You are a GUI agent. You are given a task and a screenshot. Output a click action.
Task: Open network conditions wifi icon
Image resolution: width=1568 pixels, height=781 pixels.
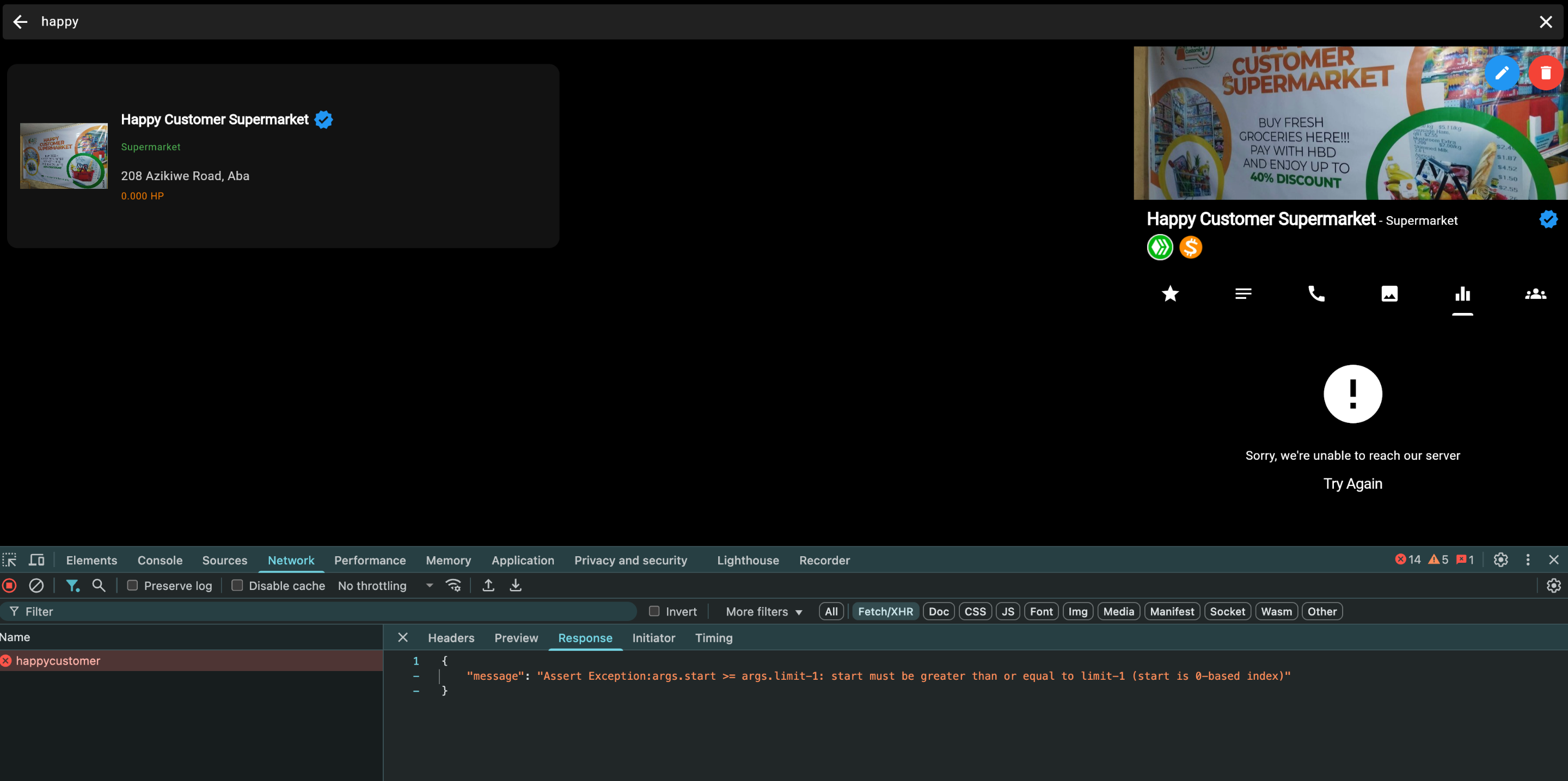pyautogui.click(x=453, y=586)
